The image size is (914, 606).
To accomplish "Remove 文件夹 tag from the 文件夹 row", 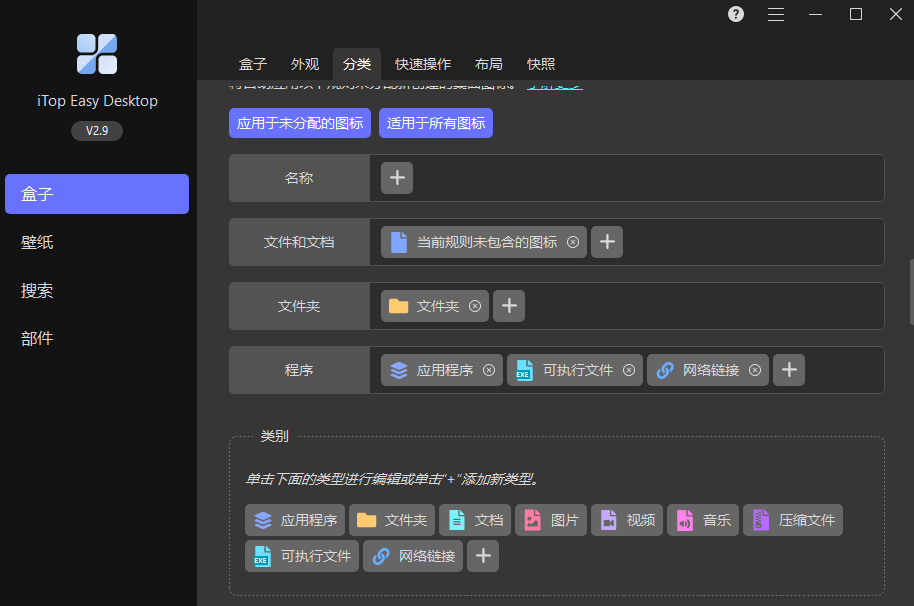I will (x=475, y=306).
